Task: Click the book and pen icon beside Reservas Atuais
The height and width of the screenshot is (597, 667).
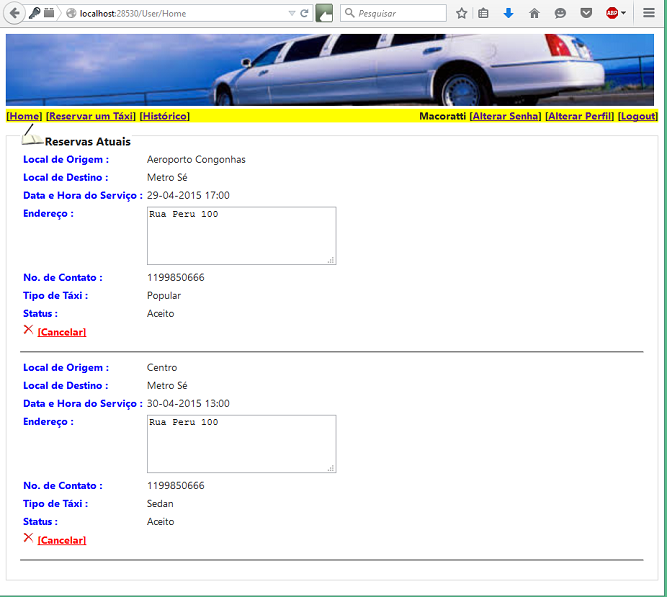Action: pyautogui.click(x=32, y=135)
